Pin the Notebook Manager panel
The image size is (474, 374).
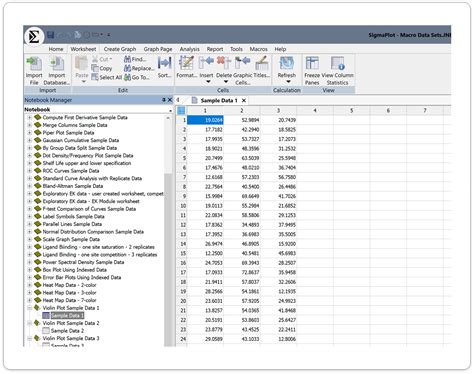click(164, 100)
